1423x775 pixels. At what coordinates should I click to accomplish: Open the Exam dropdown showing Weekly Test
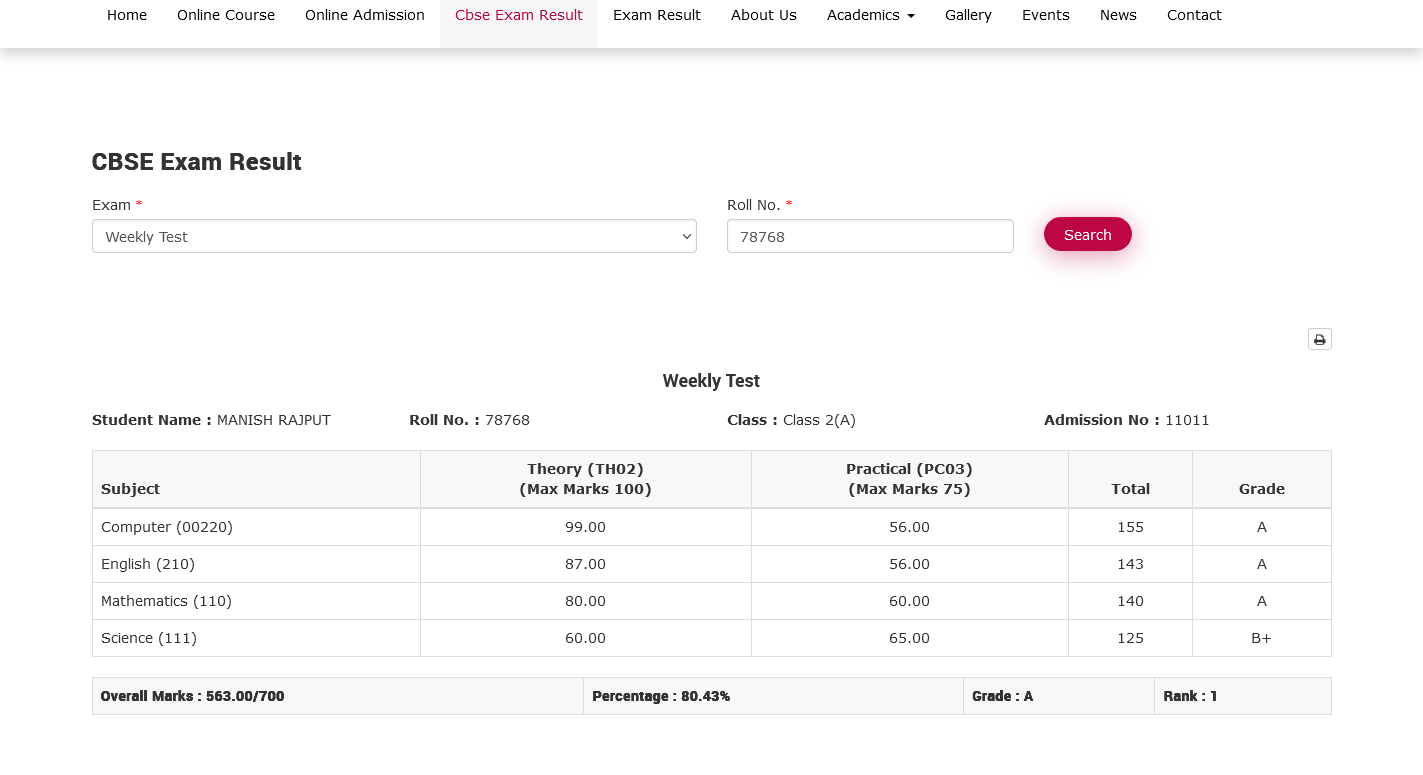pos(394,237)
